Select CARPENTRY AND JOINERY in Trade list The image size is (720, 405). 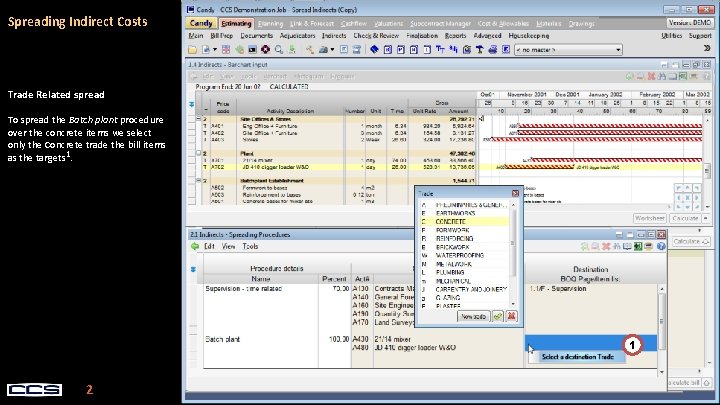465,289
